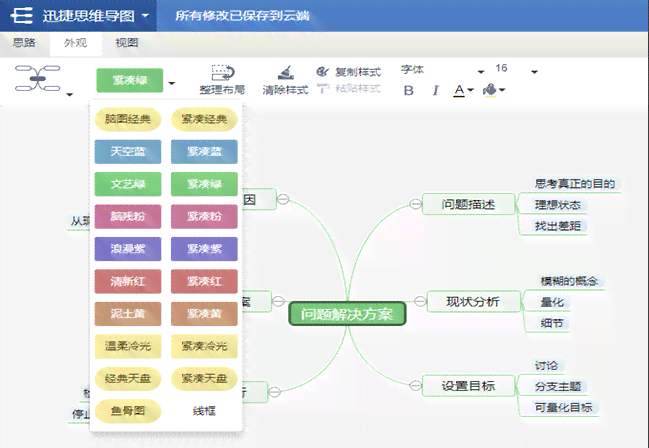
Task: Open the 迅捷思维导图 title dropdown arrow
Action: point(145,16)
